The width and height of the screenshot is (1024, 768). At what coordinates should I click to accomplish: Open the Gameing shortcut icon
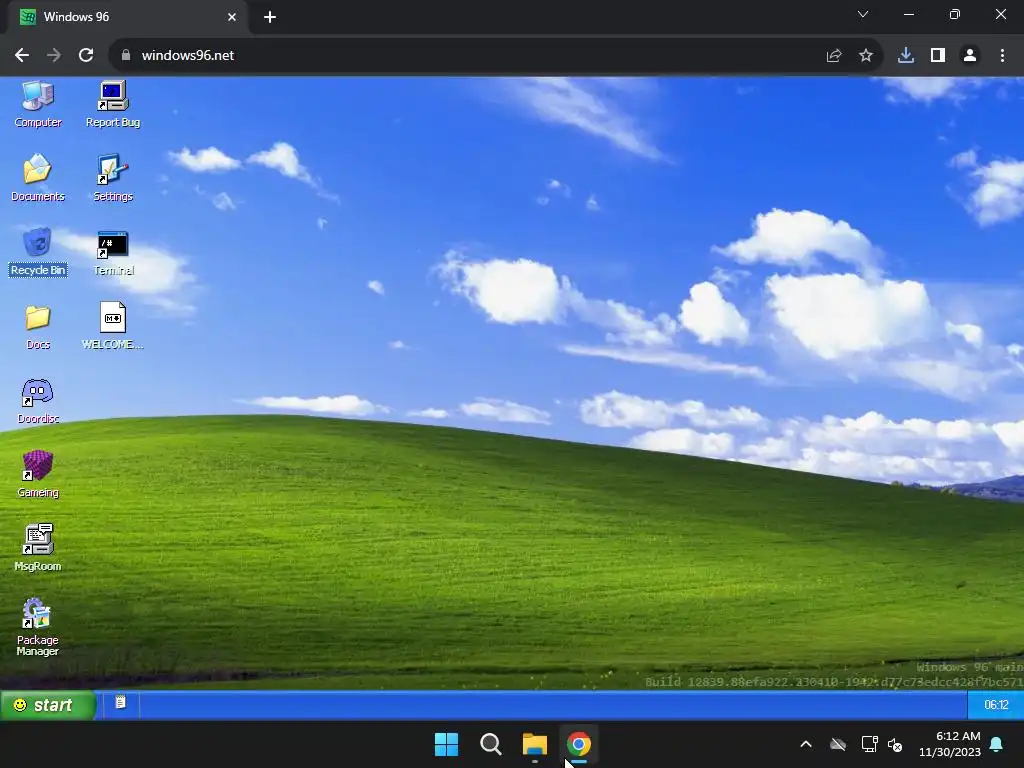coord(38,474)
